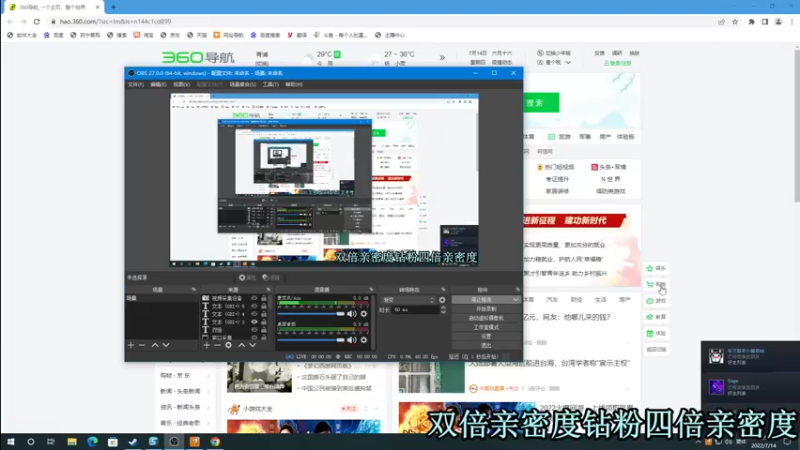Adjust the 时长 duration stepper arrows
The image size is (800, 450).
coord(443,310)
